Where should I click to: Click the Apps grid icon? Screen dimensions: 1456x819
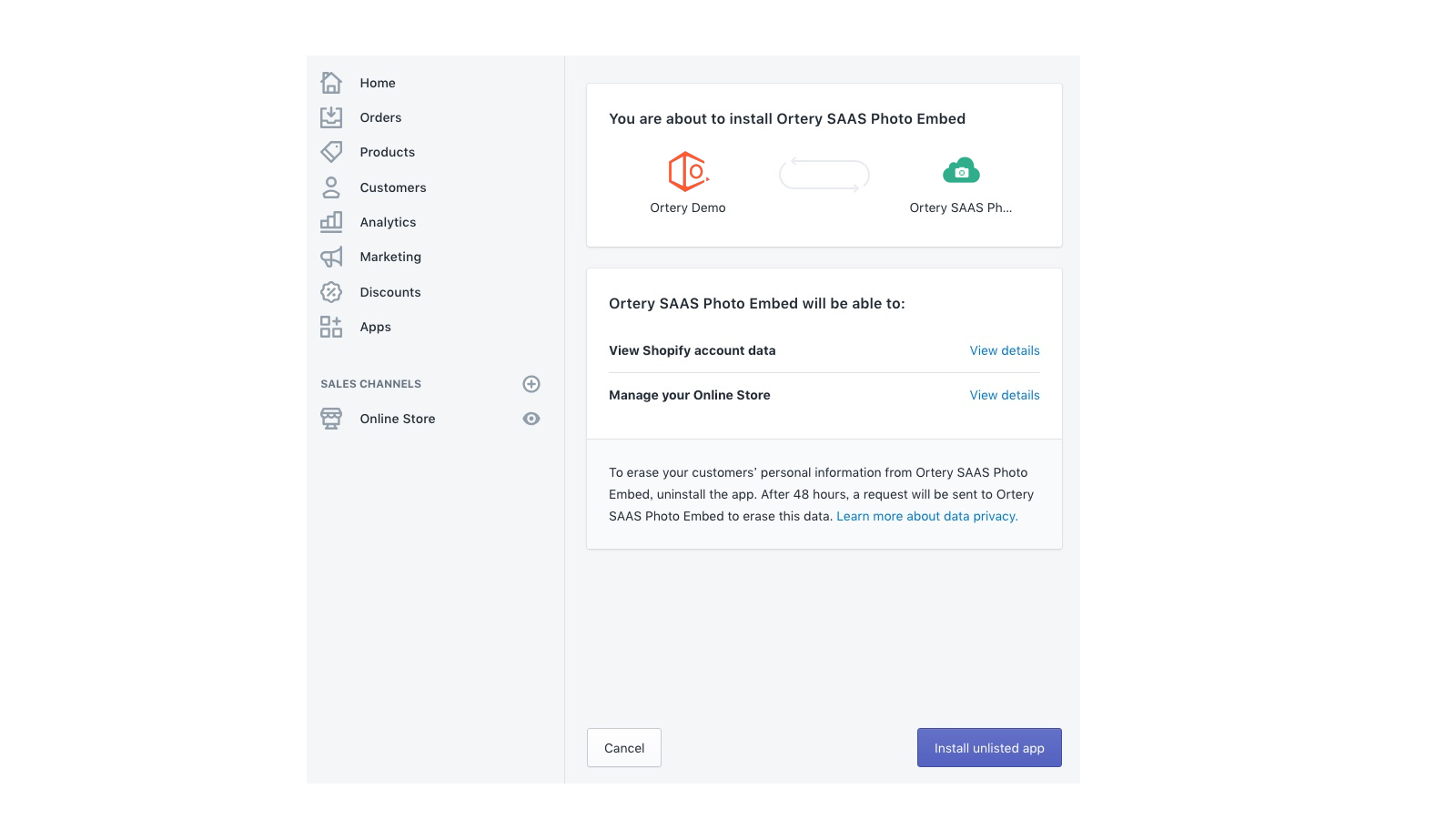pyautogui.click(x=331, y=327)
